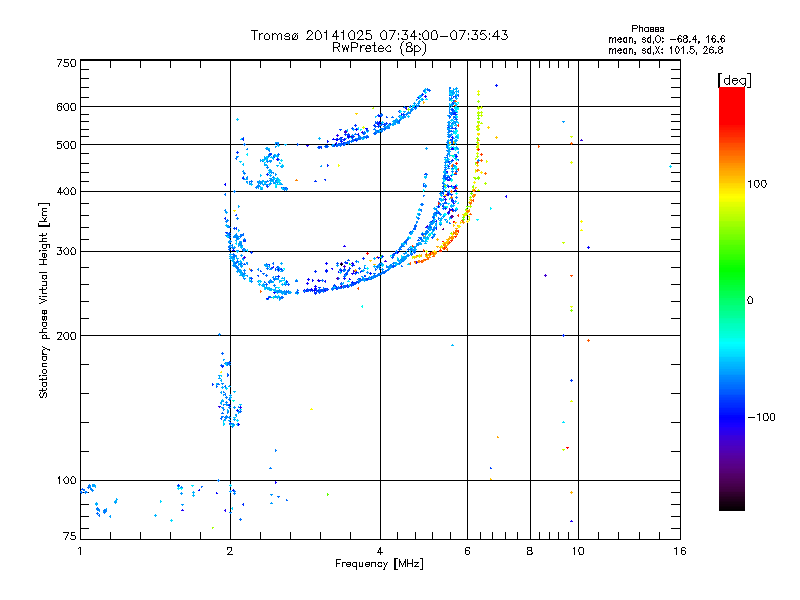Click the colorbar label 0
The width and height of the screenshot is (800, 600).
(x=750, y=301)
